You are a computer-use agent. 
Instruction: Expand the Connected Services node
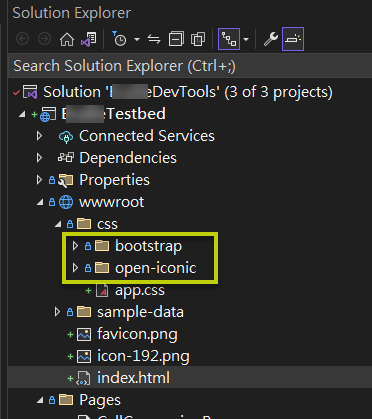pos(39,136)
